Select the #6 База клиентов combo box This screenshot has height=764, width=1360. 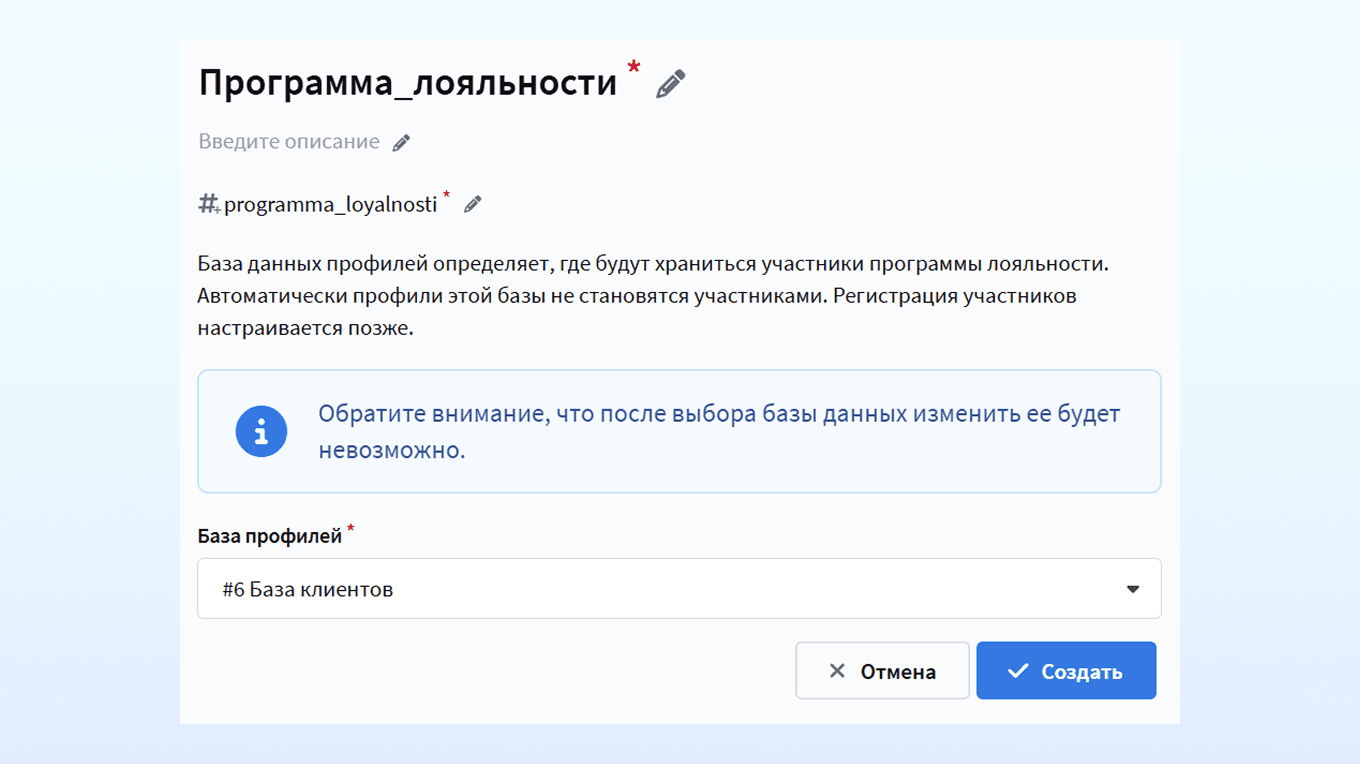click(679, 589)
